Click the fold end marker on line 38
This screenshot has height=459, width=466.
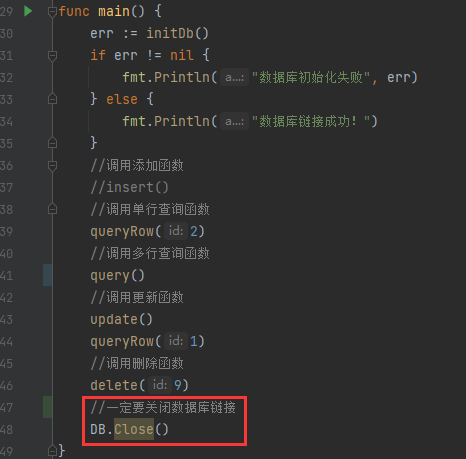(52, 209)
